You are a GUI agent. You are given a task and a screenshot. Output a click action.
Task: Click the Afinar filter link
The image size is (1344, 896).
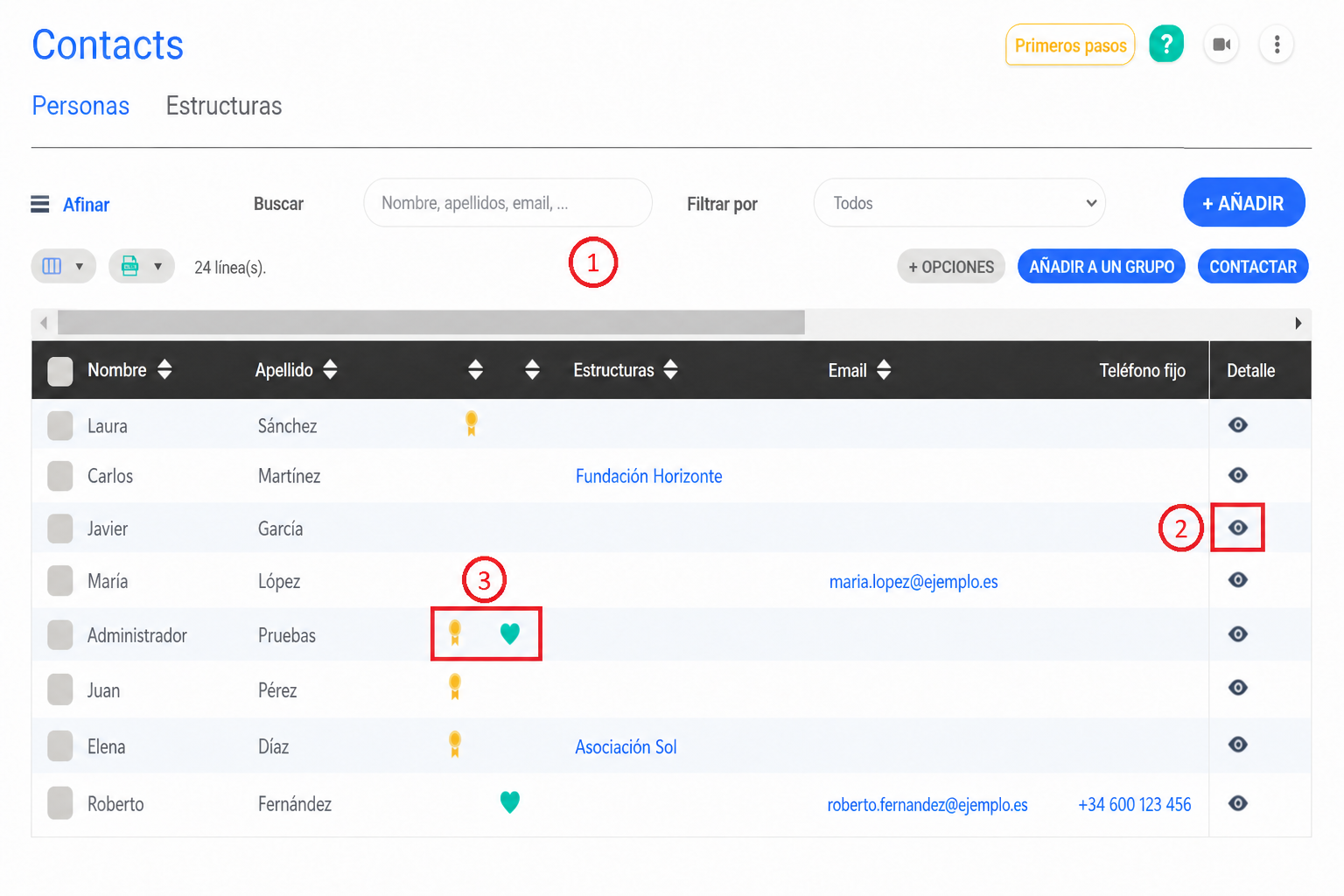click(x=86, y=204)
